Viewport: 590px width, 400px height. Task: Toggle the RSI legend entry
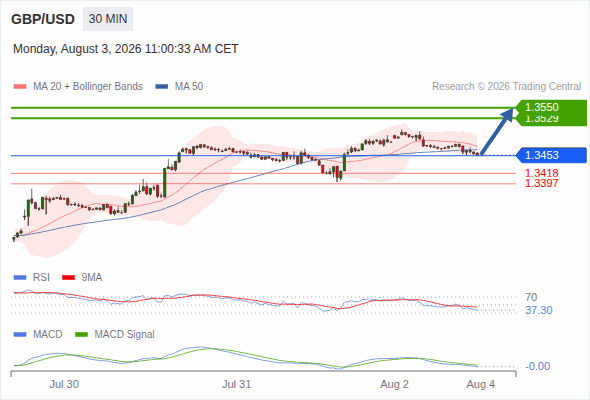32,277
